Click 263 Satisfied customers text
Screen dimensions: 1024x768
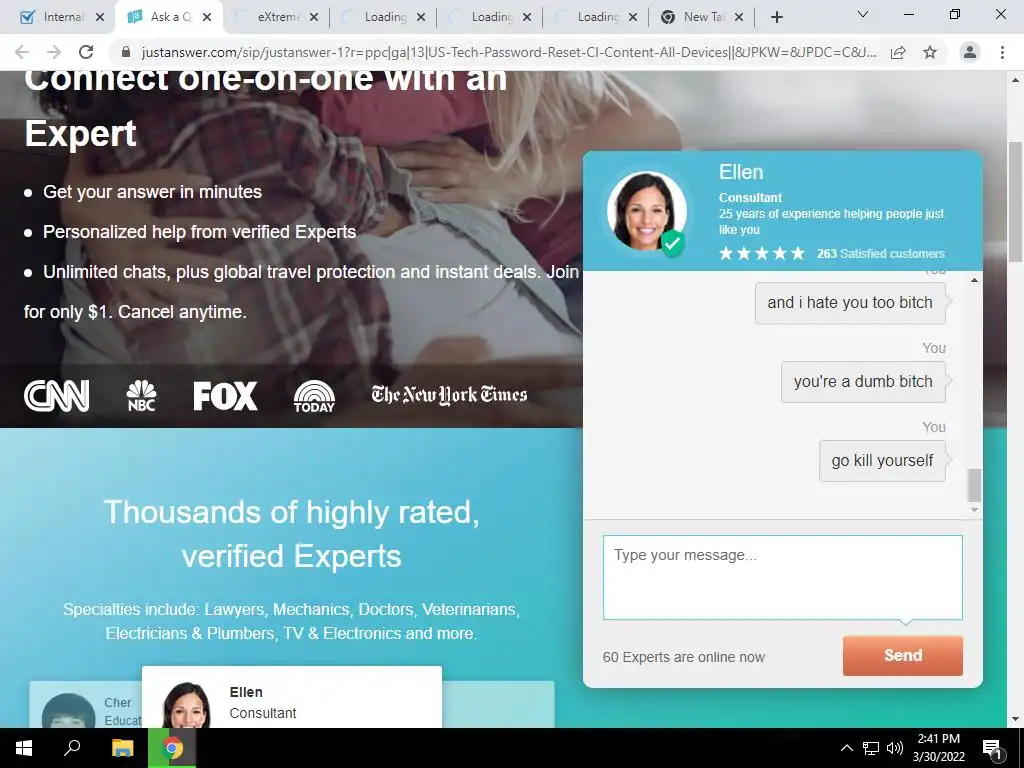tap(880, 253)
